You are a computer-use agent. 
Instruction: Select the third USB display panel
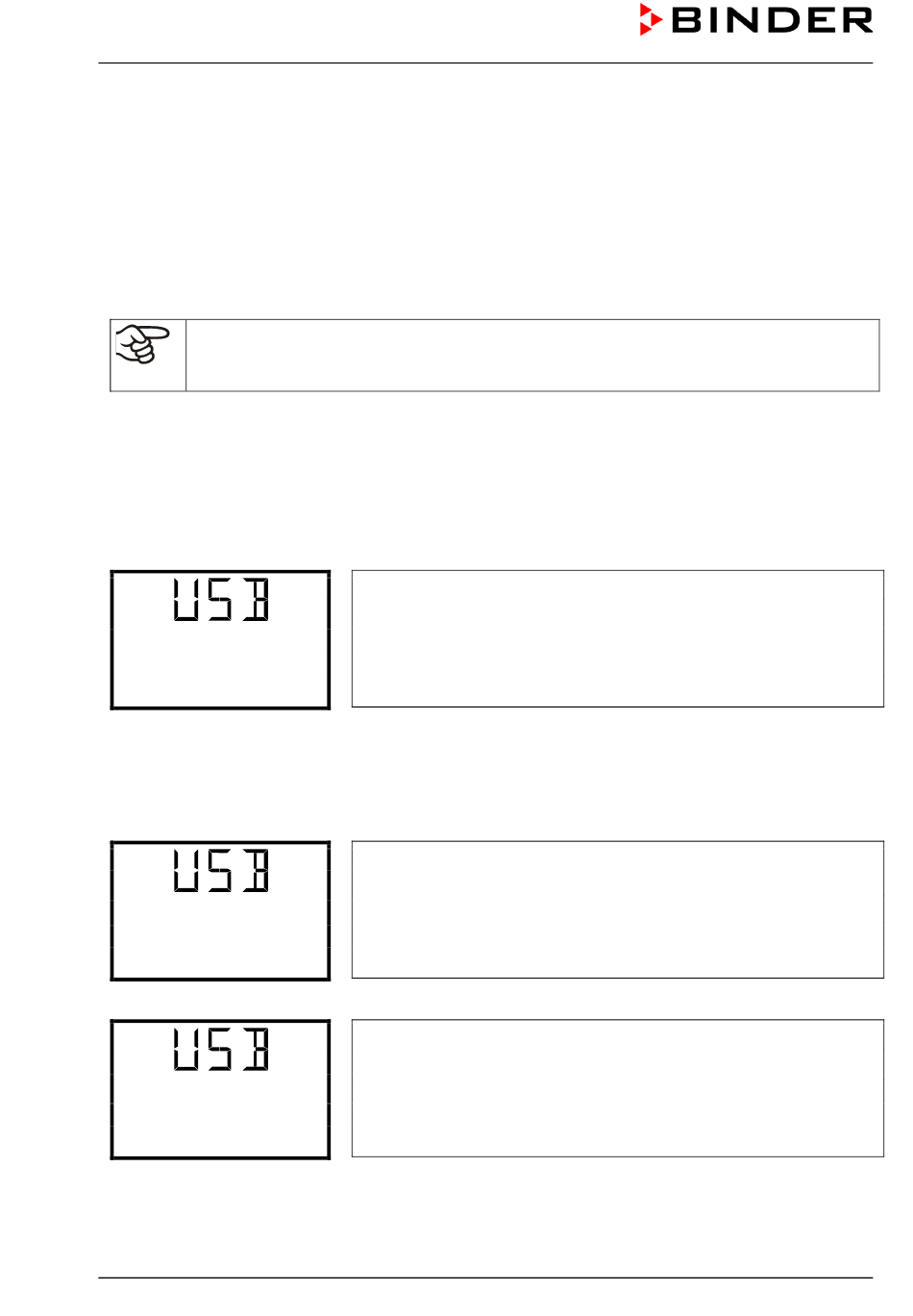[x=220, y=1089]
